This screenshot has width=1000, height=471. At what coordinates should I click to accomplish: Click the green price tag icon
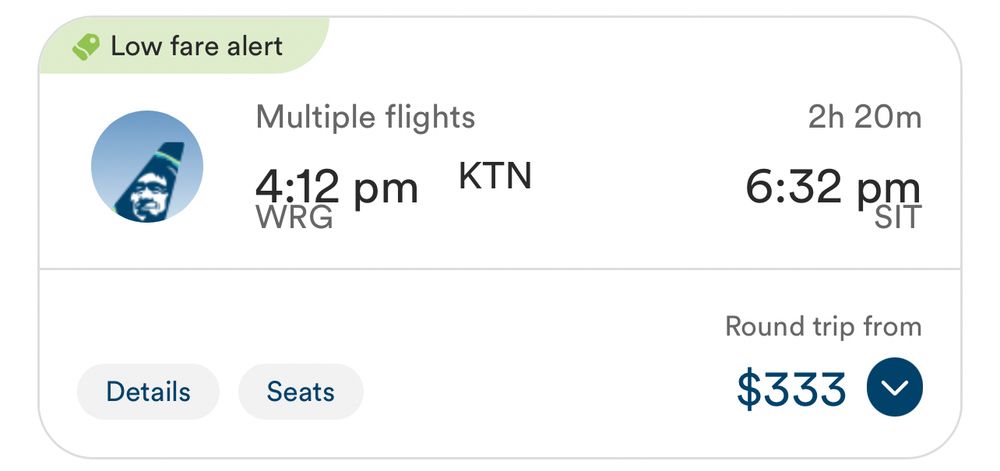tap(87, 47)
